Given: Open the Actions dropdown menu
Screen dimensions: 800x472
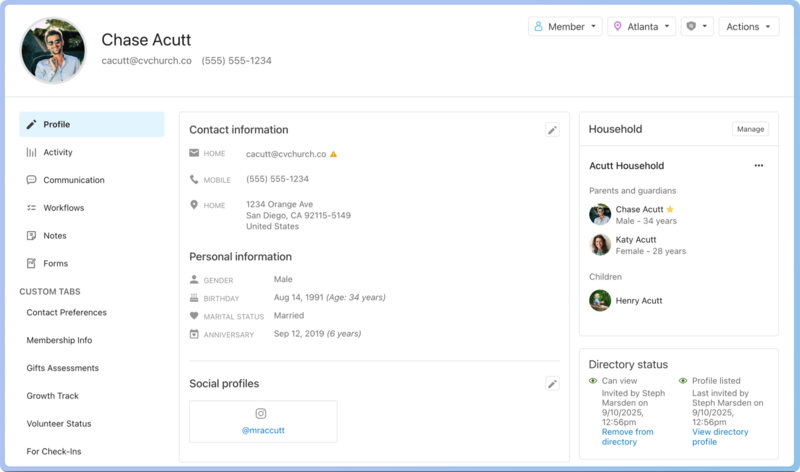Looking at the screenshot, I should tap(748, 27).
